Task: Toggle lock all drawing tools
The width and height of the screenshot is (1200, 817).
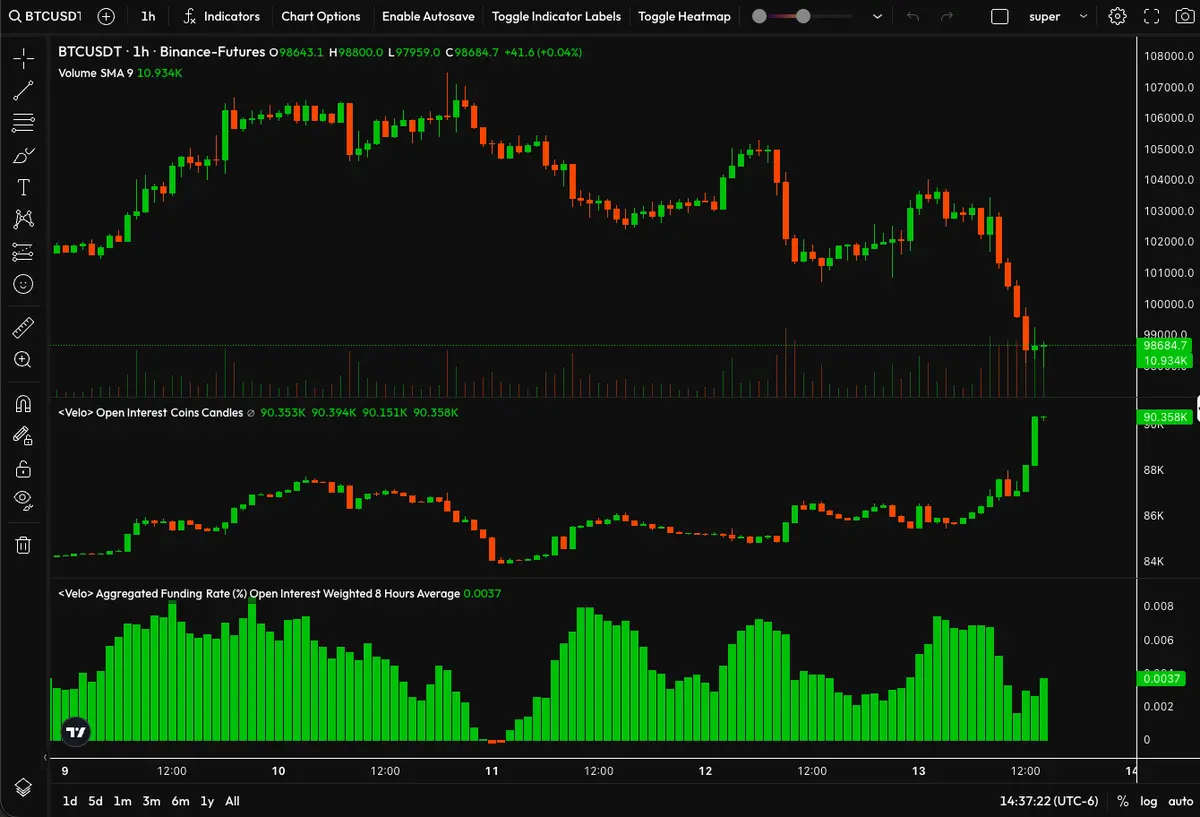Action: point(23,468)
